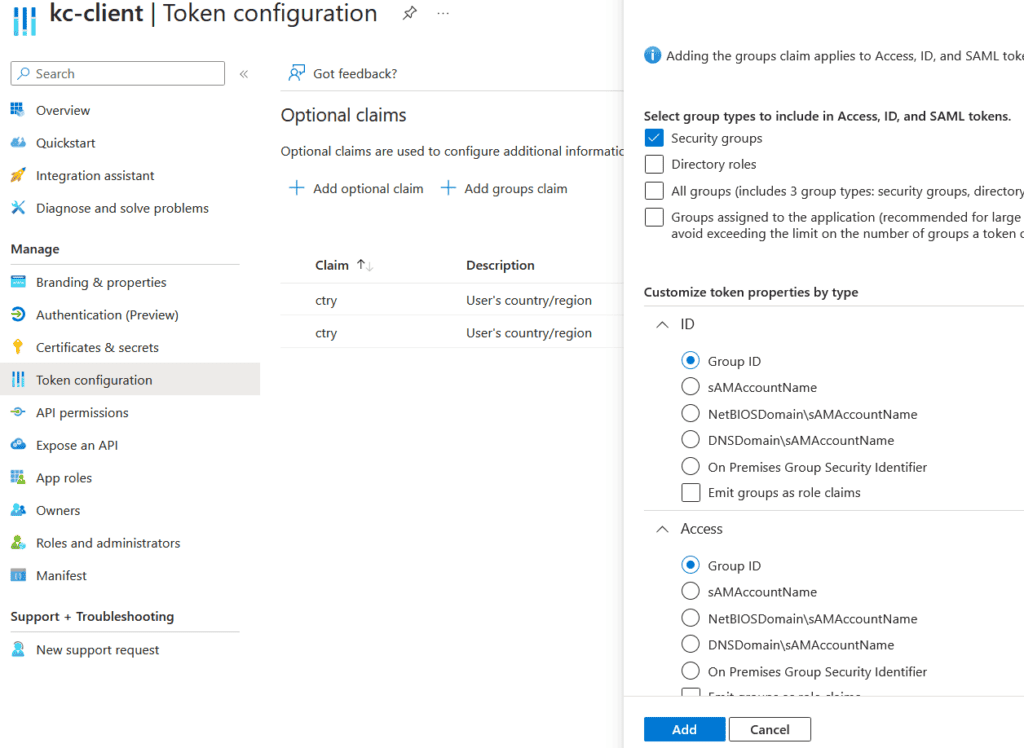
Task: Check Groups assigned to the application checkbox
Action: click(654, 217)
